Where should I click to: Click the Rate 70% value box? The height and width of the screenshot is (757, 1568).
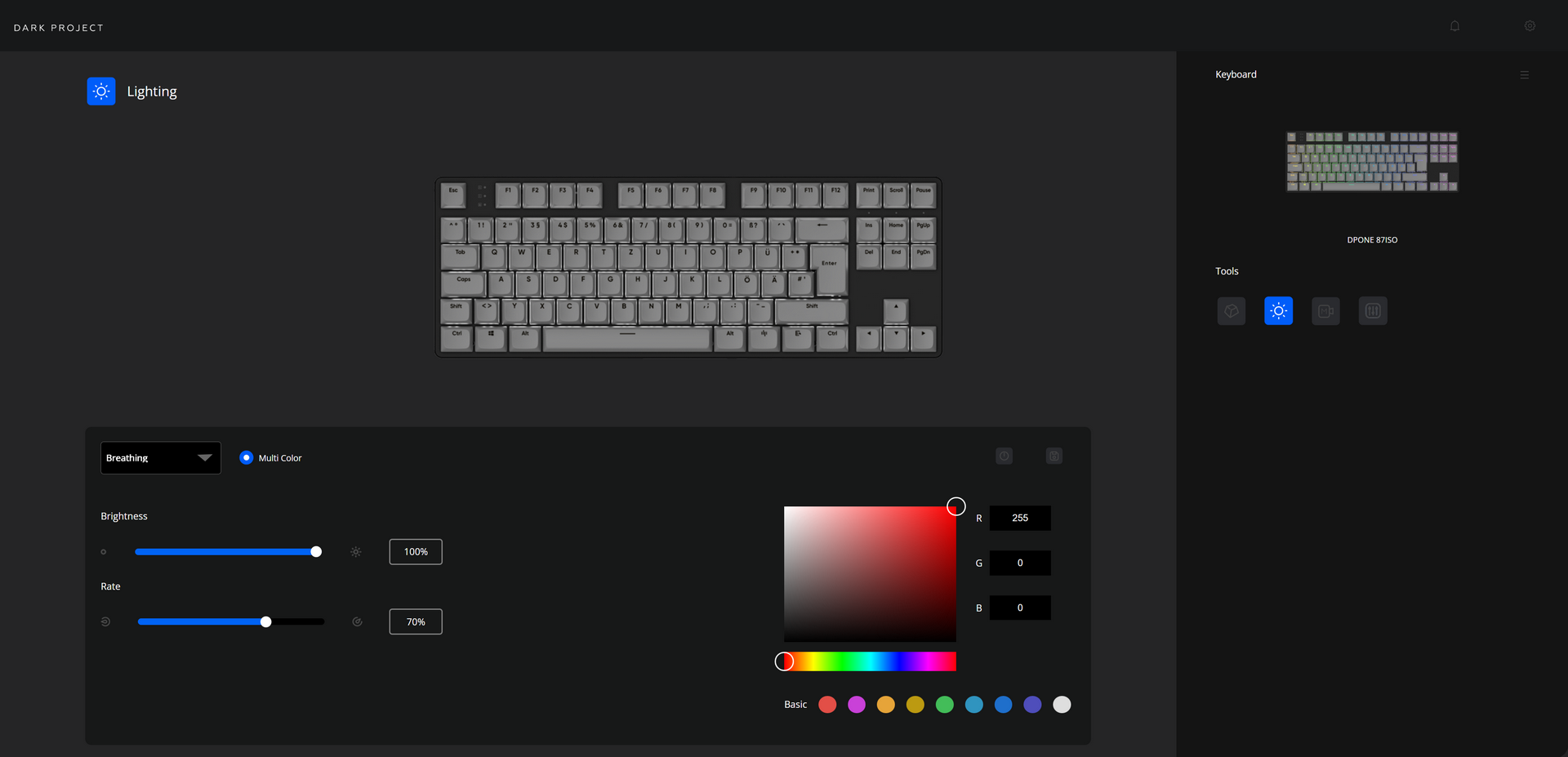pyautogui.click(x=416, y=622)
